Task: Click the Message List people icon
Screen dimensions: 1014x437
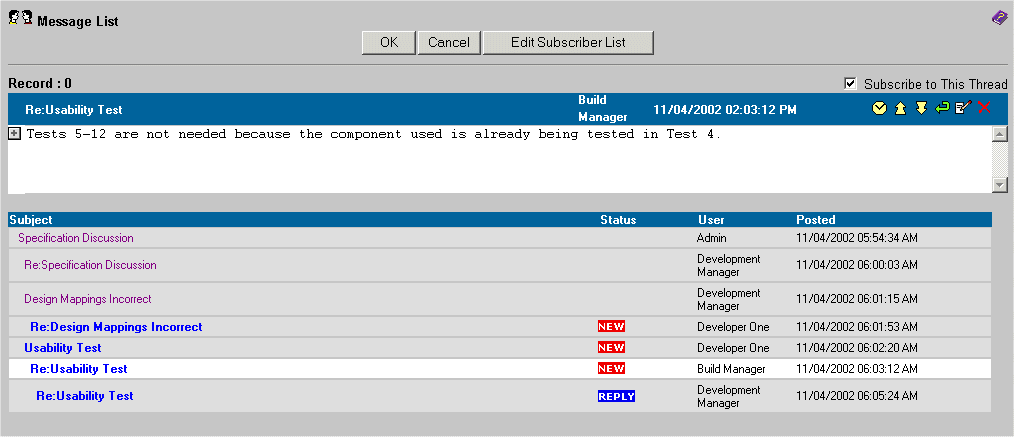Action: pos(20,20)
